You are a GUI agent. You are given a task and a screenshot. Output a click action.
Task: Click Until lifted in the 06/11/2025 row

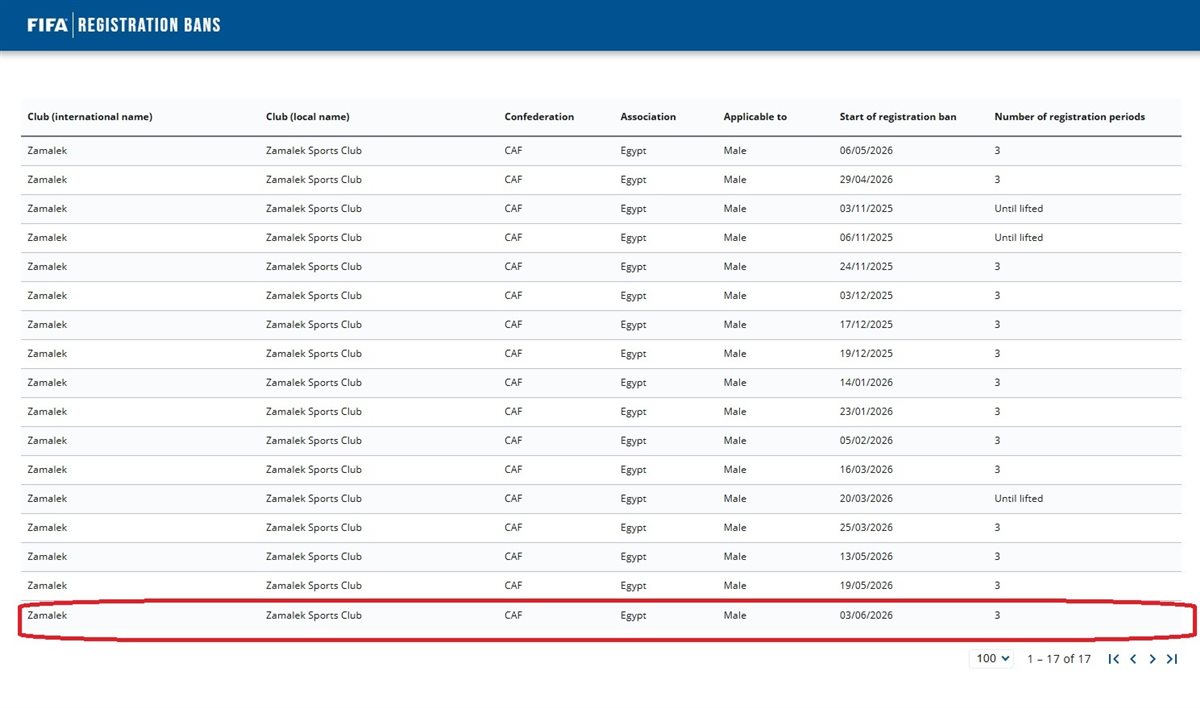(1019, 238)
